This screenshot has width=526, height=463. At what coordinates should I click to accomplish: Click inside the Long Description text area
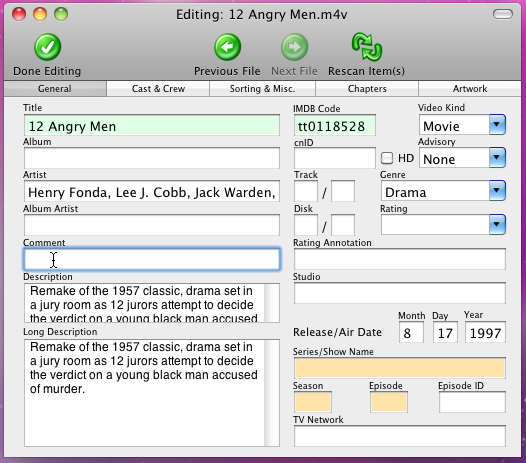pos(144,393)
